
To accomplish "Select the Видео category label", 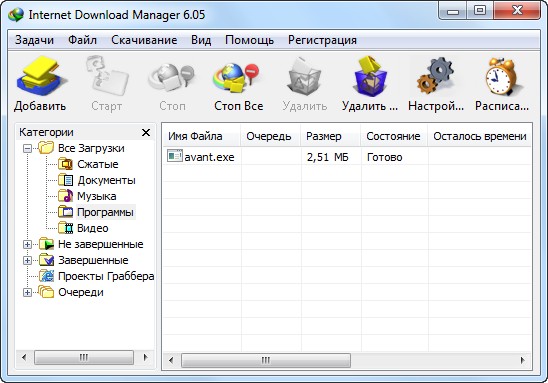I will (93, 228).
